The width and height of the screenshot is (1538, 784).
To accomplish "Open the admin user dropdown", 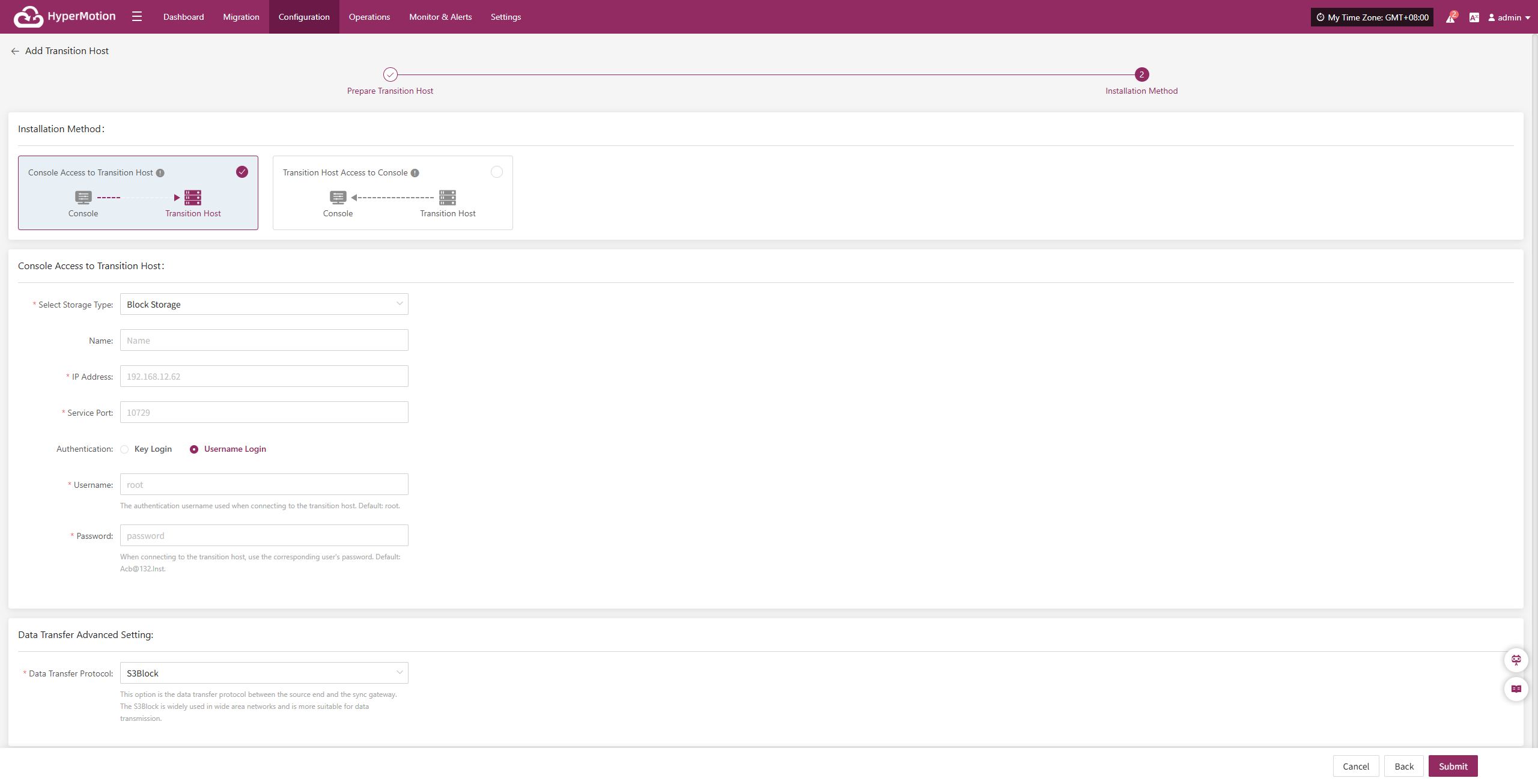I will point(1509,17).
